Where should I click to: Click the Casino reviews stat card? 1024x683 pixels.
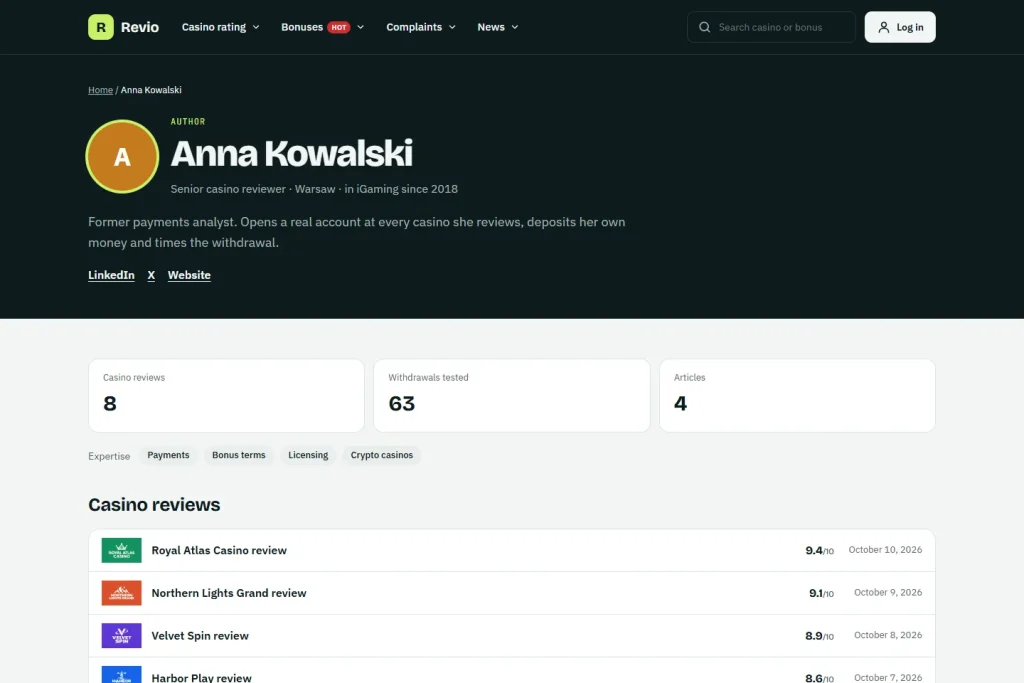(227, 396)
